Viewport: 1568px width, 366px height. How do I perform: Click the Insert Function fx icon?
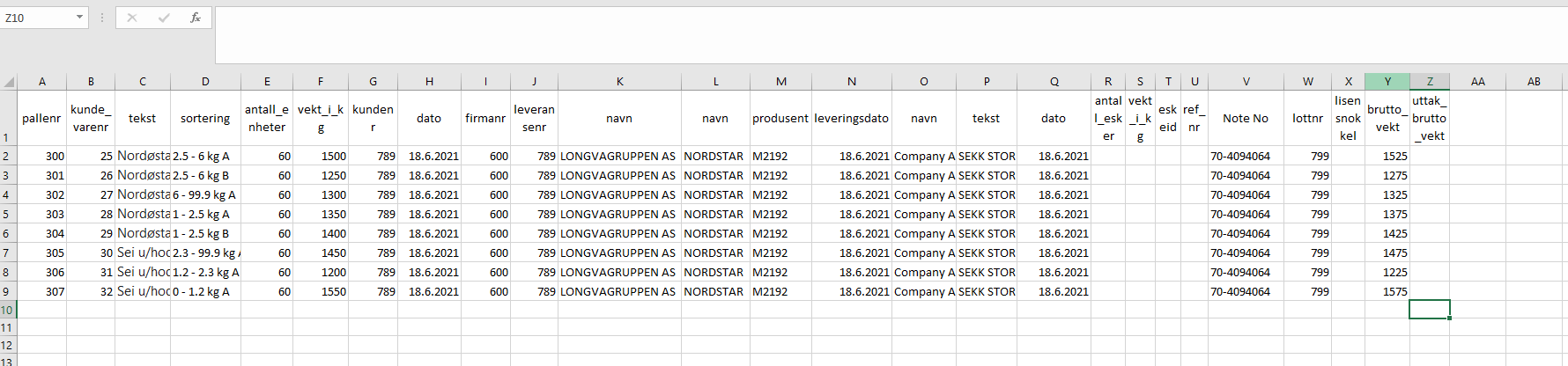click(196, 18)
